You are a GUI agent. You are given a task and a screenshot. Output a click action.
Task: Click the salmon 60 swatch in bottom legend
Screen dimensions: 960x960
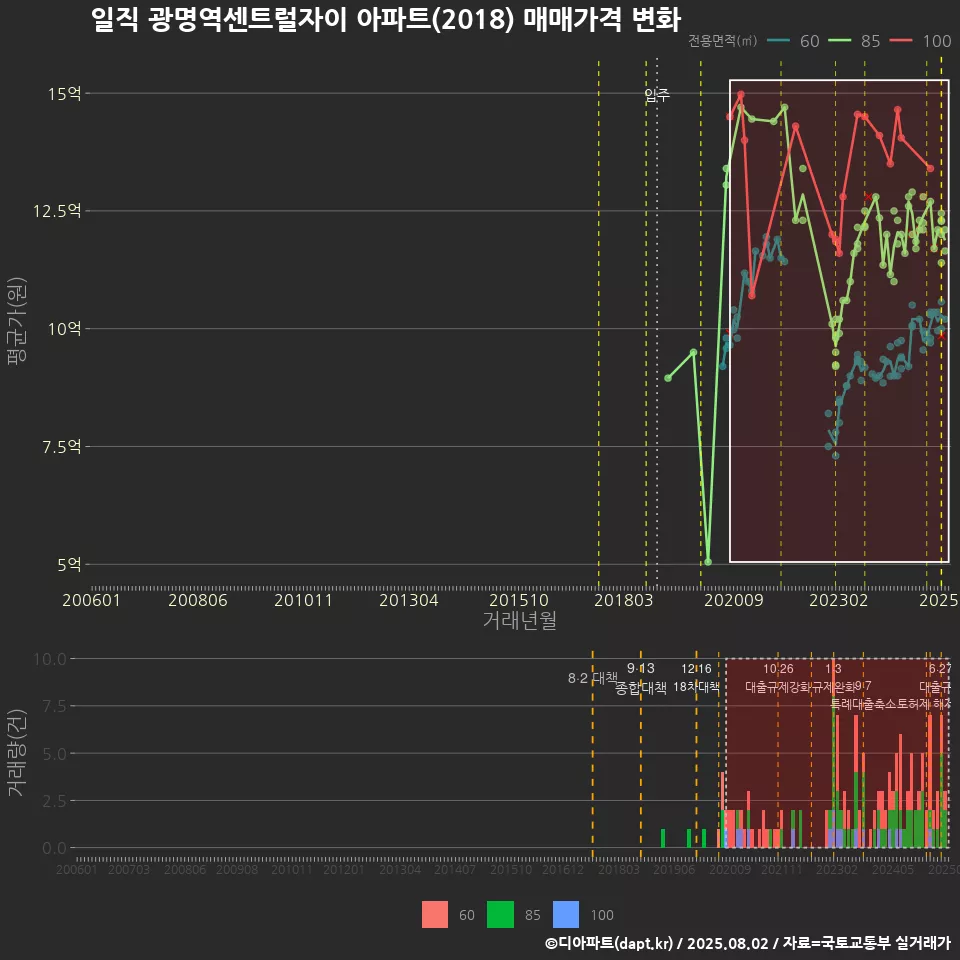435,915
